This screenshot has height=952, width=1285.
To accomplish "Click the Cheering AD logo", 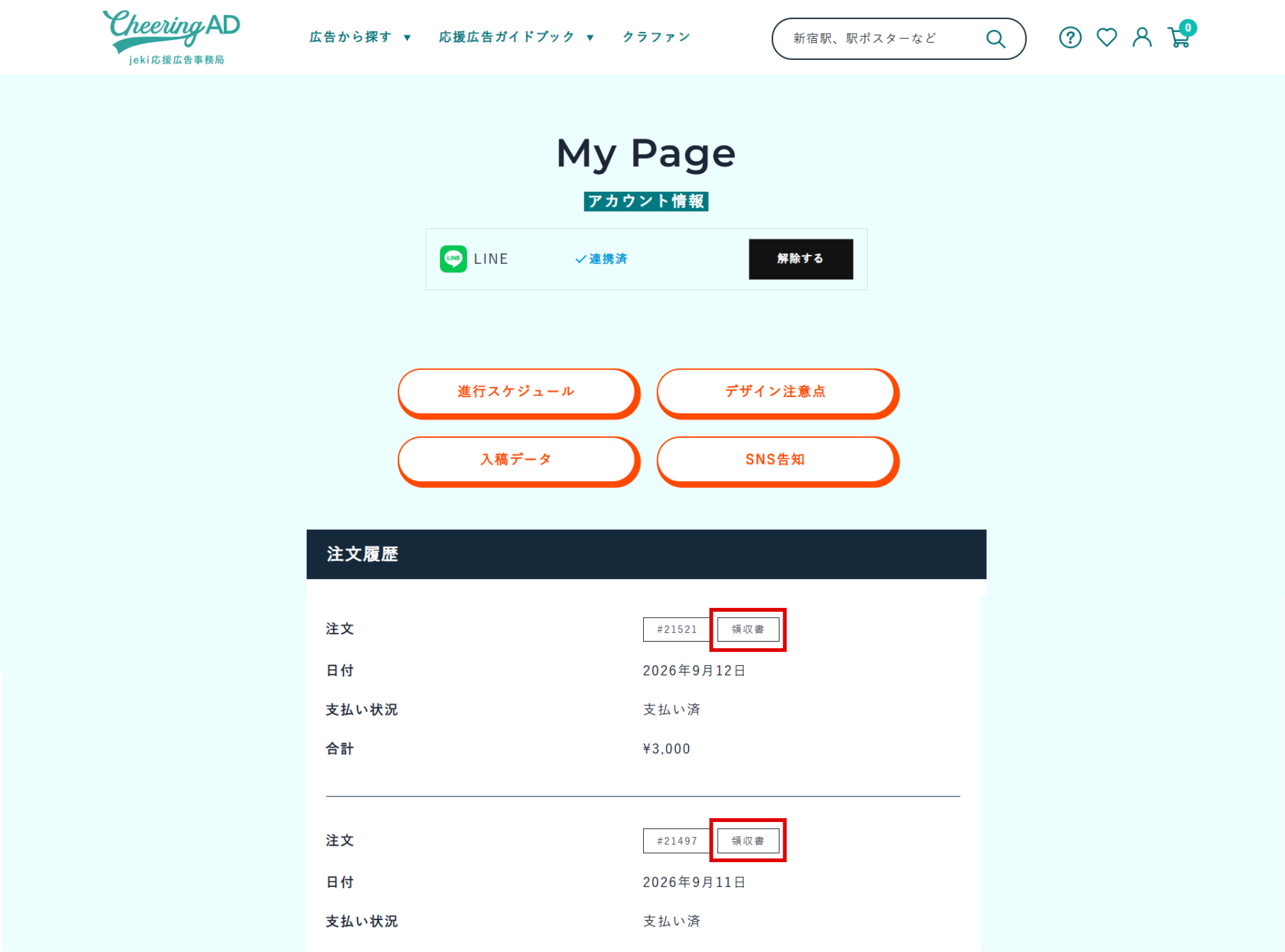I will [x=171, y=37].
